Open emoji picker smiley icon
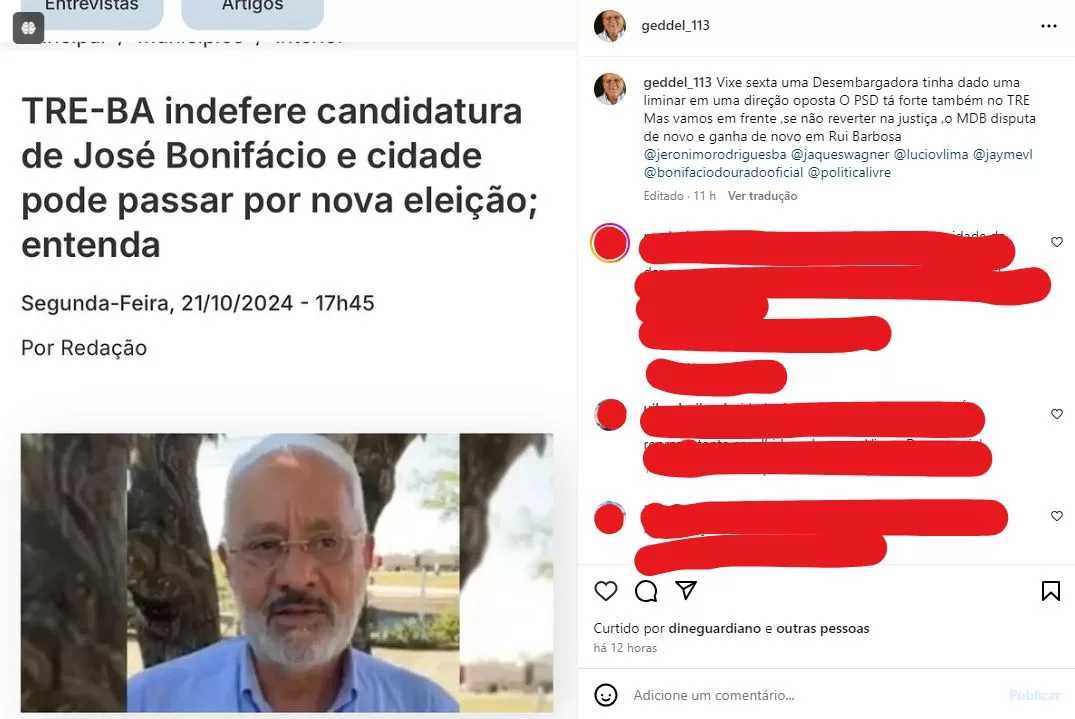Viewport: 1075px width, 719px height. pyautogui.click(x=605, y=695)
